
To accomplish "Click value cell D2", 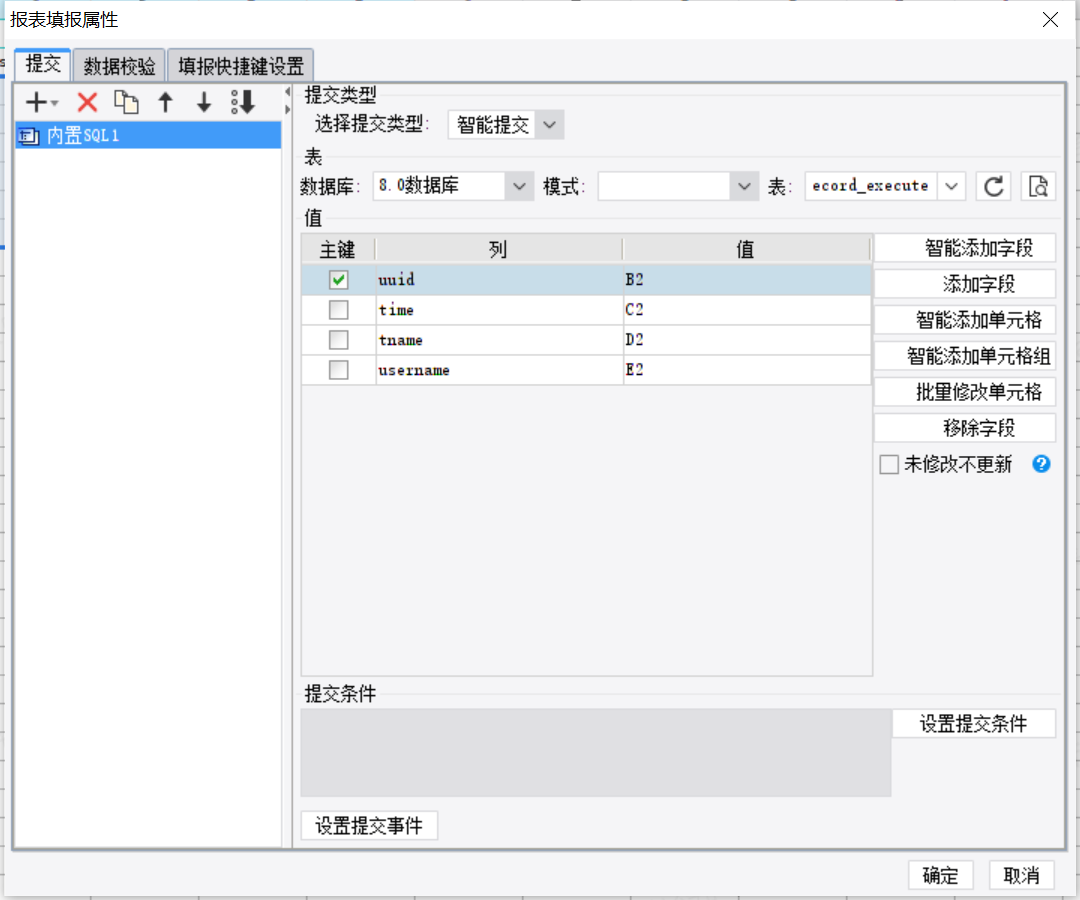I will tap(747, 340).
